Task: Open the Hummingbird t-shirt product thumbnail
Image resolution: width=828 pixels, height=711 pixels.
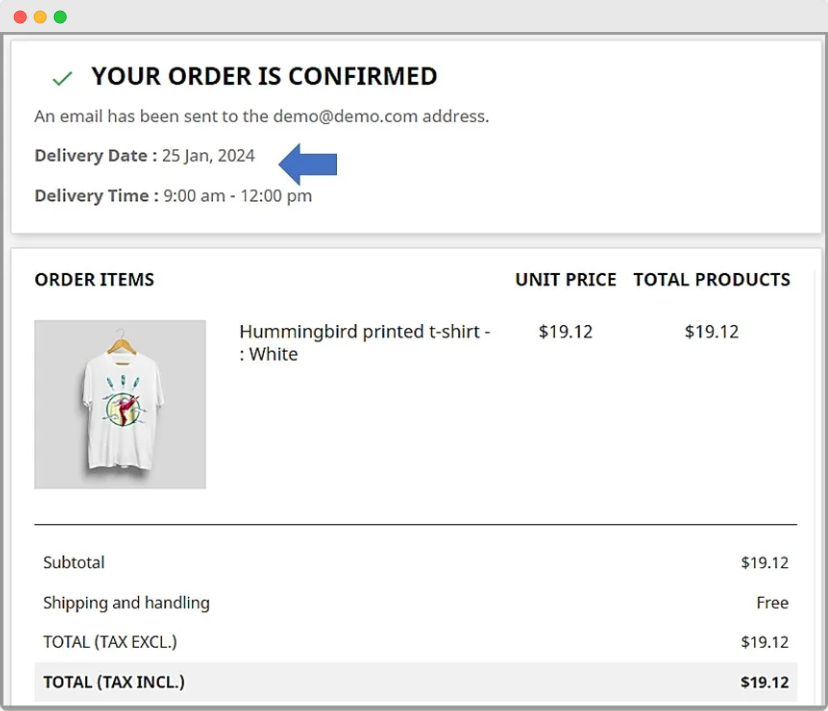Action: point(120,404)
